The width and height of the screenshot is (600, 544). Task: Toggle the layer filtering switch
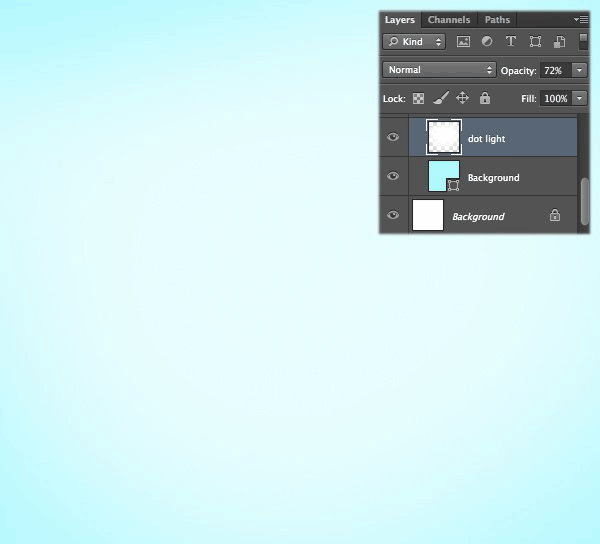(x=583, y=41)
